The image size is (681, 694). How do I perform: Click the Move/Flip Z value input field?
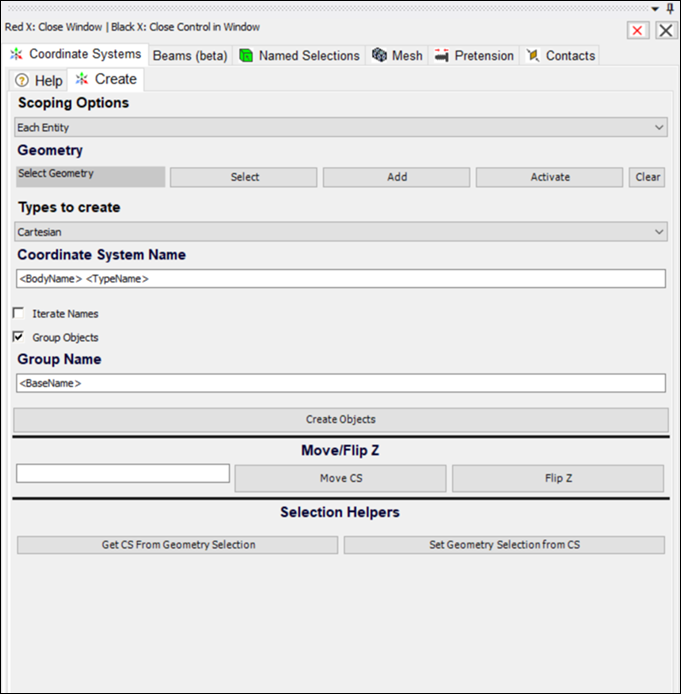(123, 473)
